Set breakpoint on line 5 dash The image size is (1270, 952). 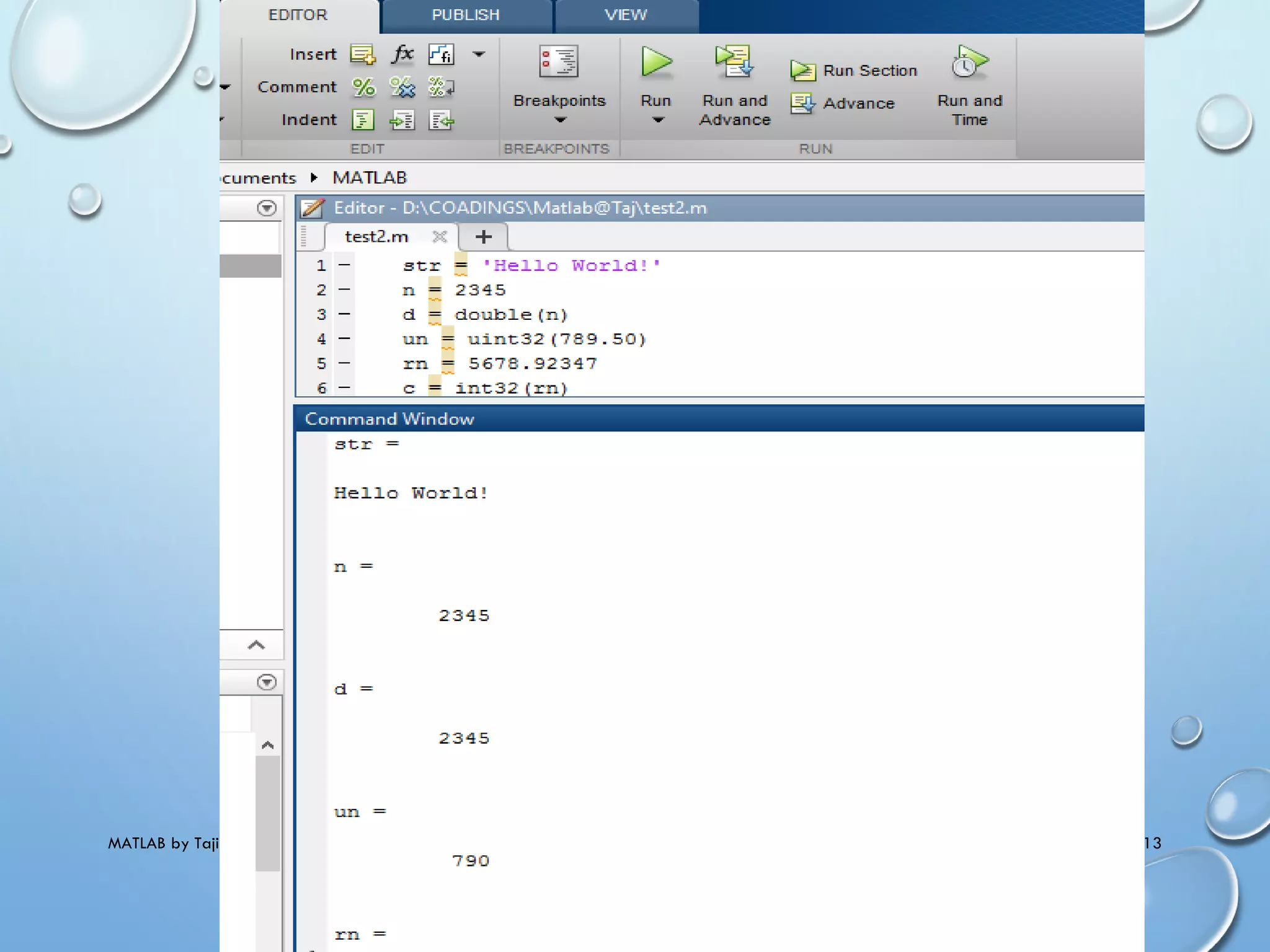point(345,363)
